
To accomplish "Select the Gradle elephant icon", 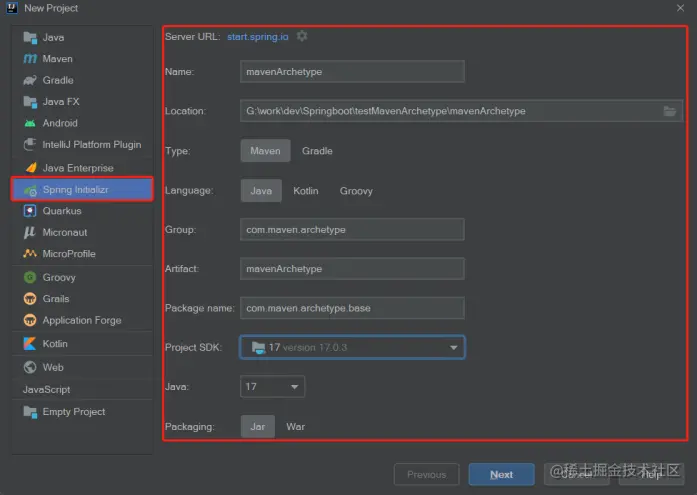I will (x=30, y=80).
